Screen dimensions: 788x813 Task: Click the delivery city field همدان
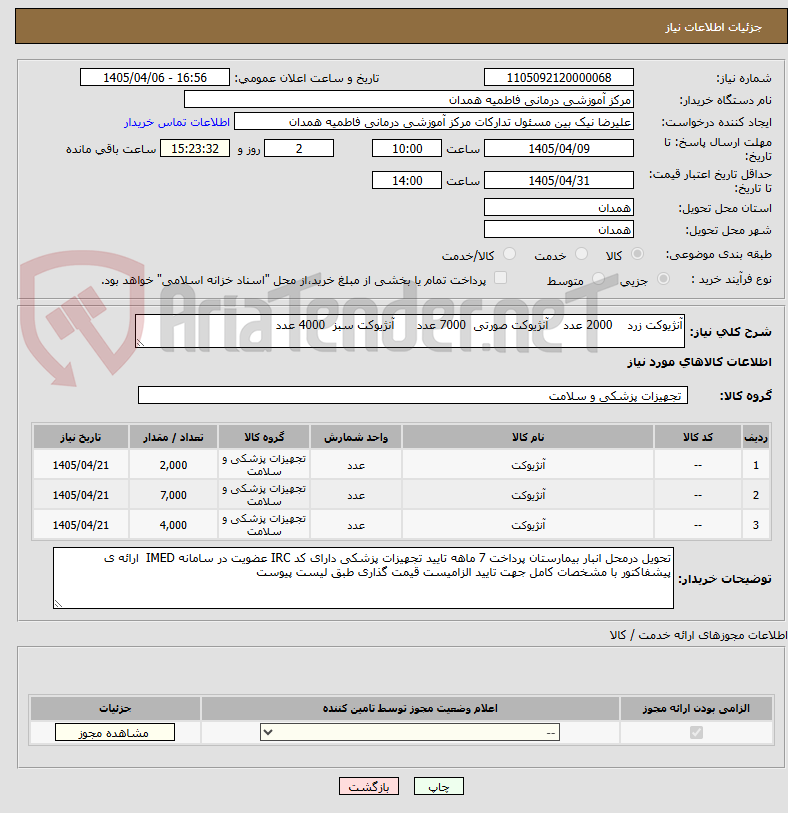point(558,229)
